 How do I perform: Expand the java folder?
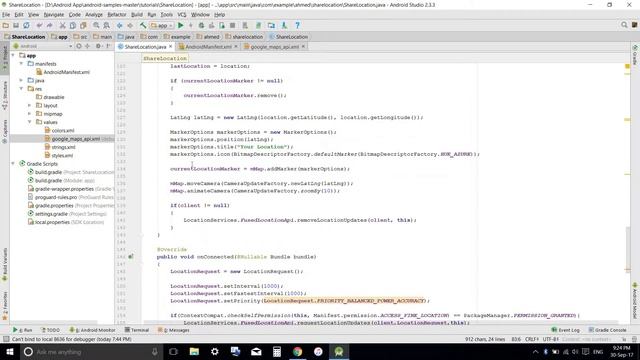[x=21, y=80]
